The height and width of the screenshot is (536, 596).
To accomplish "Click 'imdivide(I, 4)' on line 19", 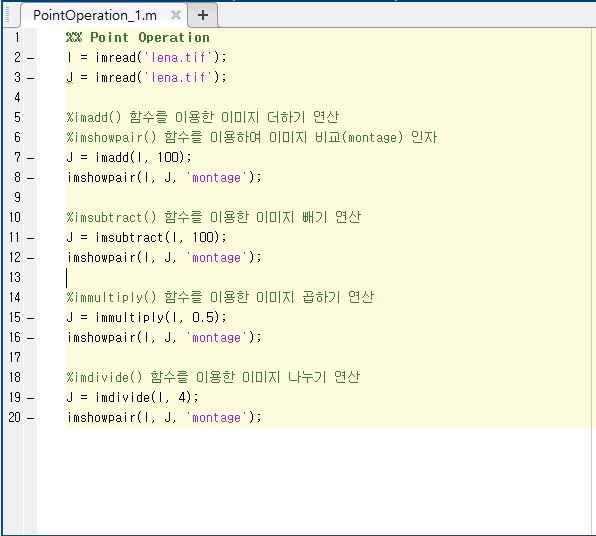I will (x=143, y=397).
